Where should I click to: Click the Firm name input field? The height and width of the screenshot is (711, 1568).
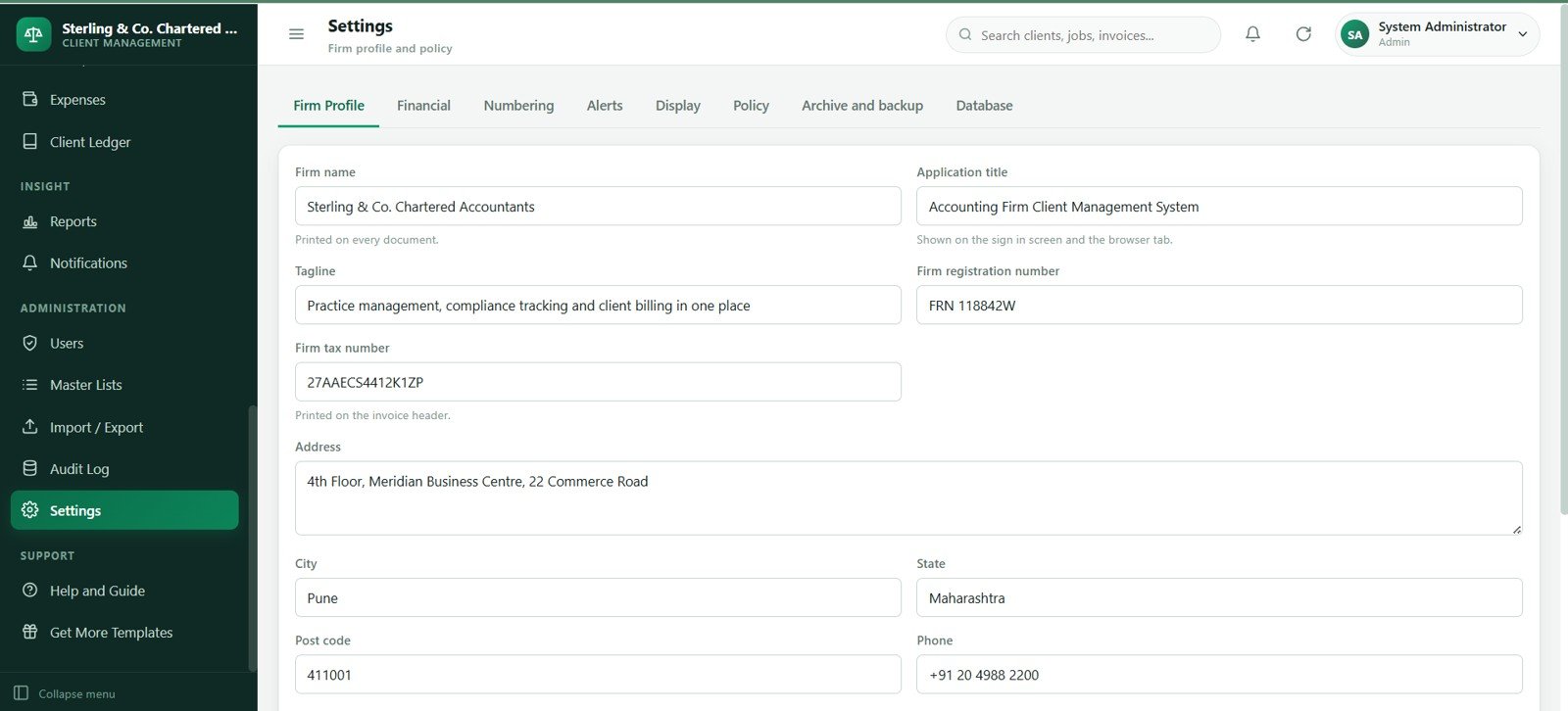click(x=598, y=207)
